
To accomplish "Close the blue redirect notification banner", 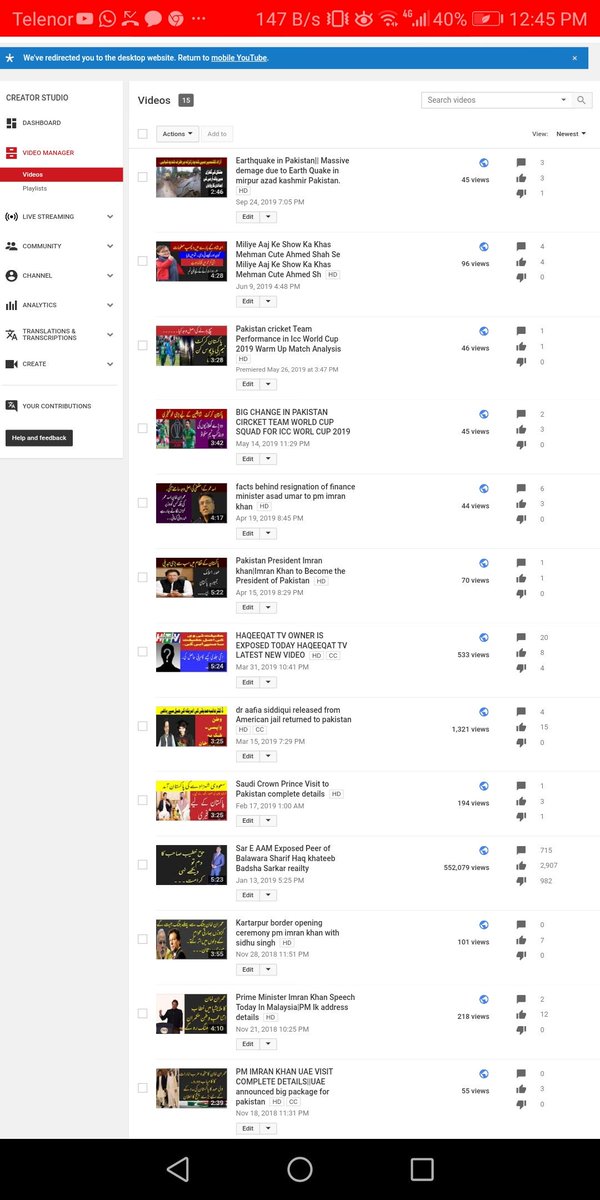I will click(x=574, y=58).
